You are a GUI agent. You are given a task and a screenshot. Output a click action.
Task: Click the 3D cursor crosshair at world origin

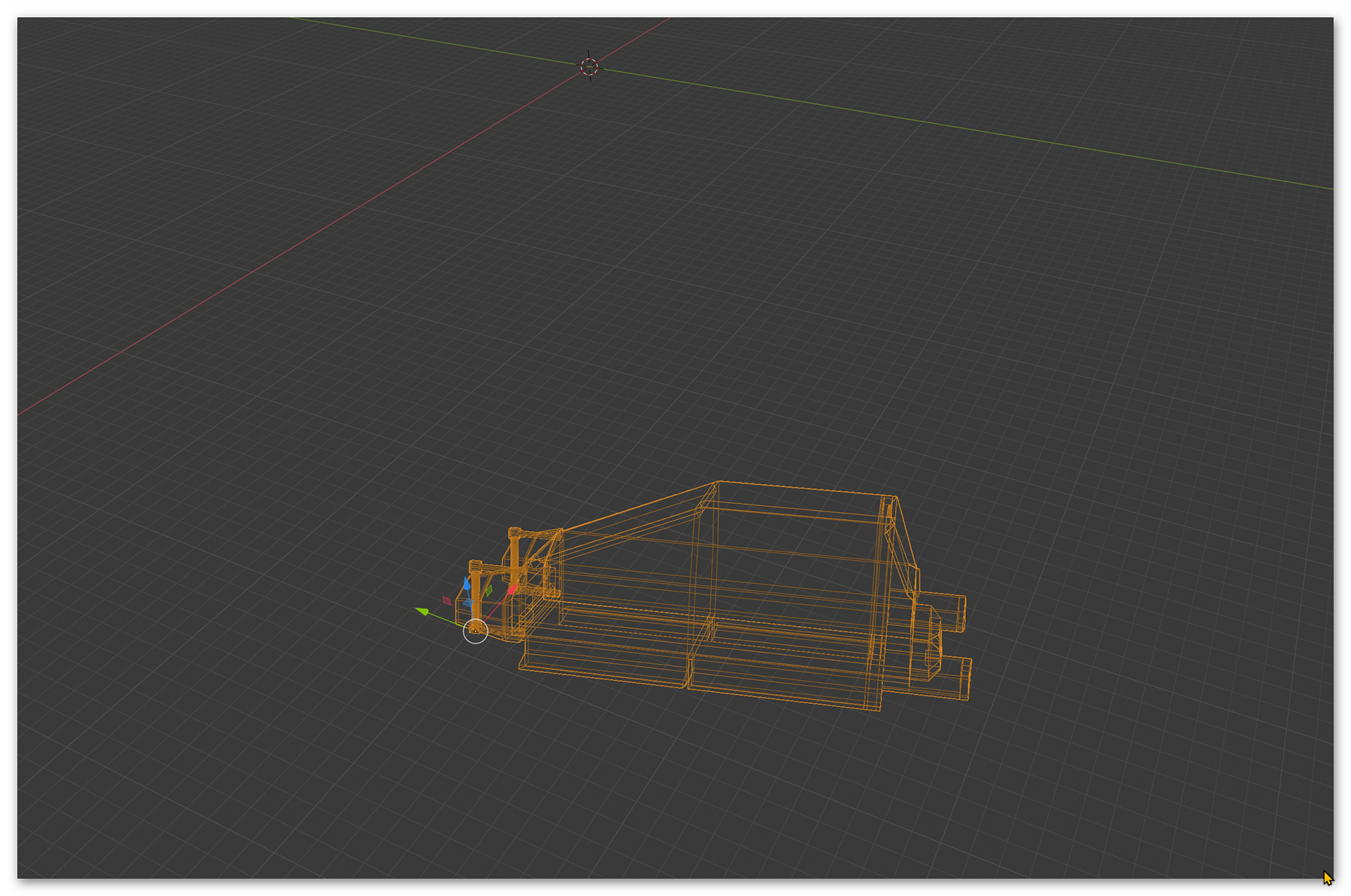click(590, 67)
